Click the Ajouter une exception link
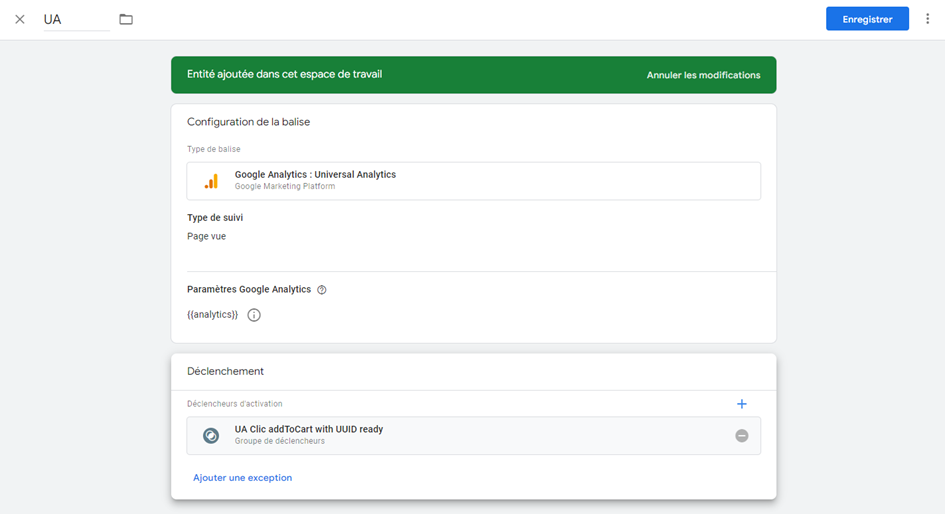Viewport: 945px width, 514px height. (242, 478)
